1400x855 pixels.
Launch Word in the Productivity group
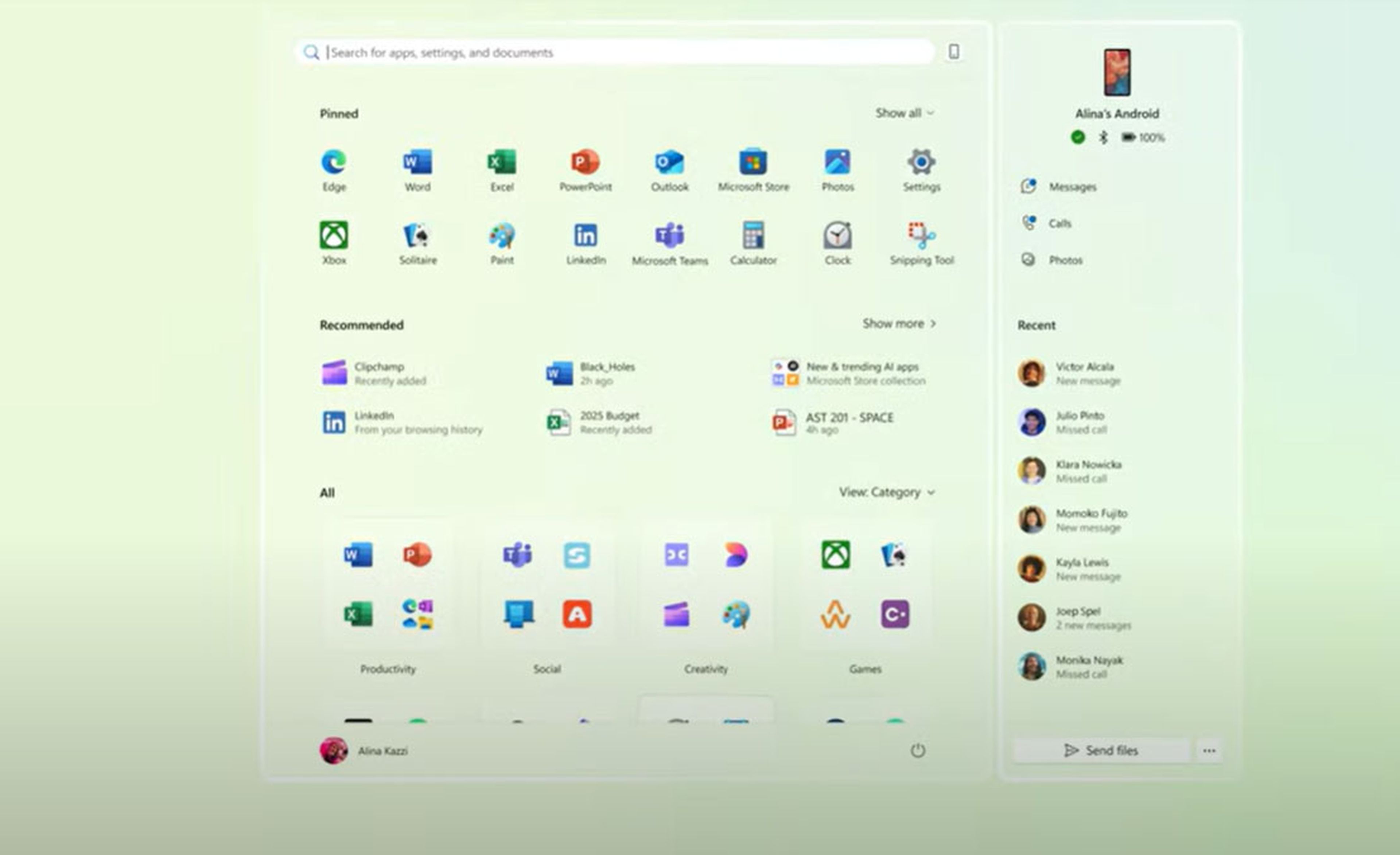tap(358, 554)
